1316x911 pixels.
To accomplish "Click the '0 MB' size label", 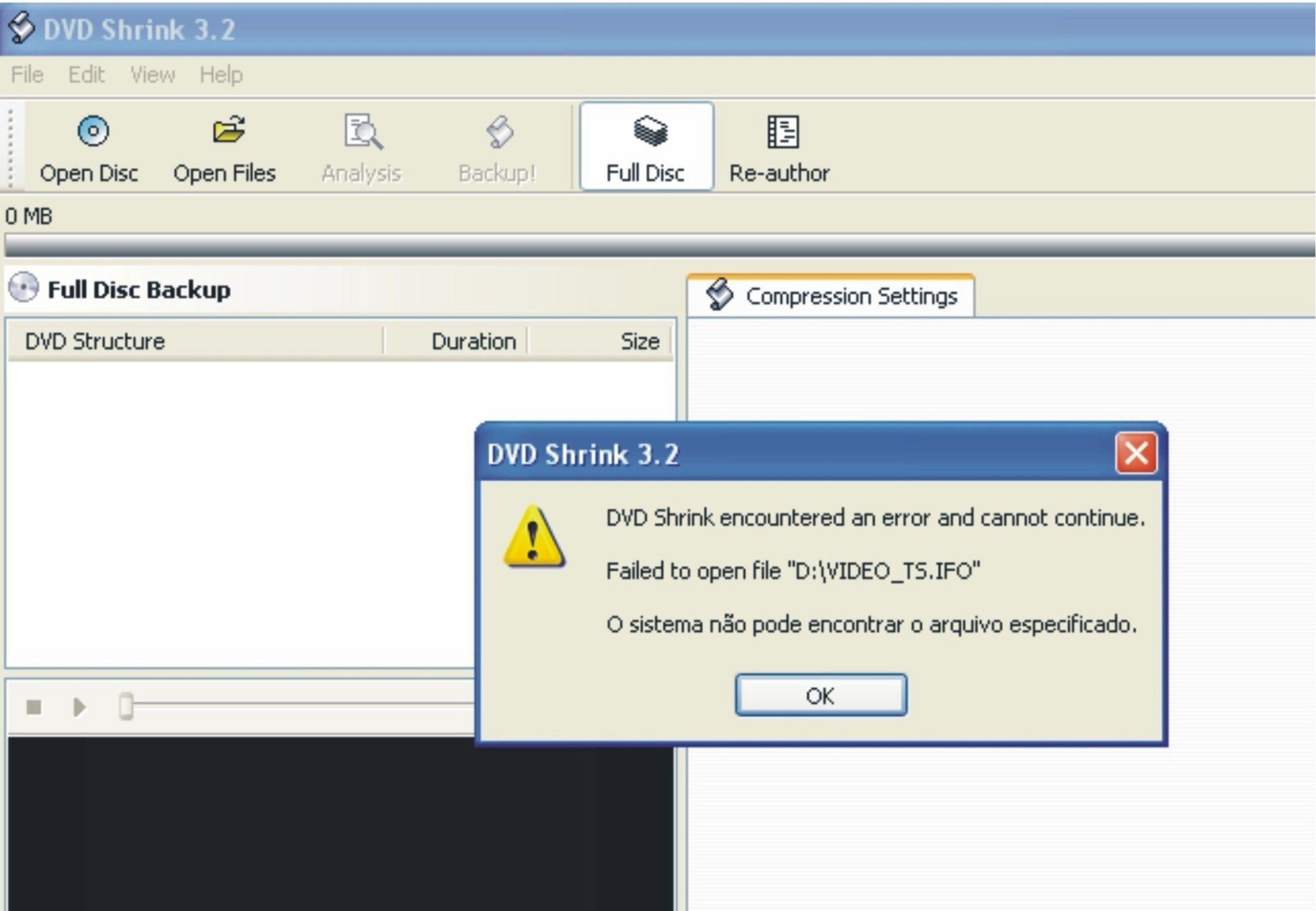I will tap(29, 217).
